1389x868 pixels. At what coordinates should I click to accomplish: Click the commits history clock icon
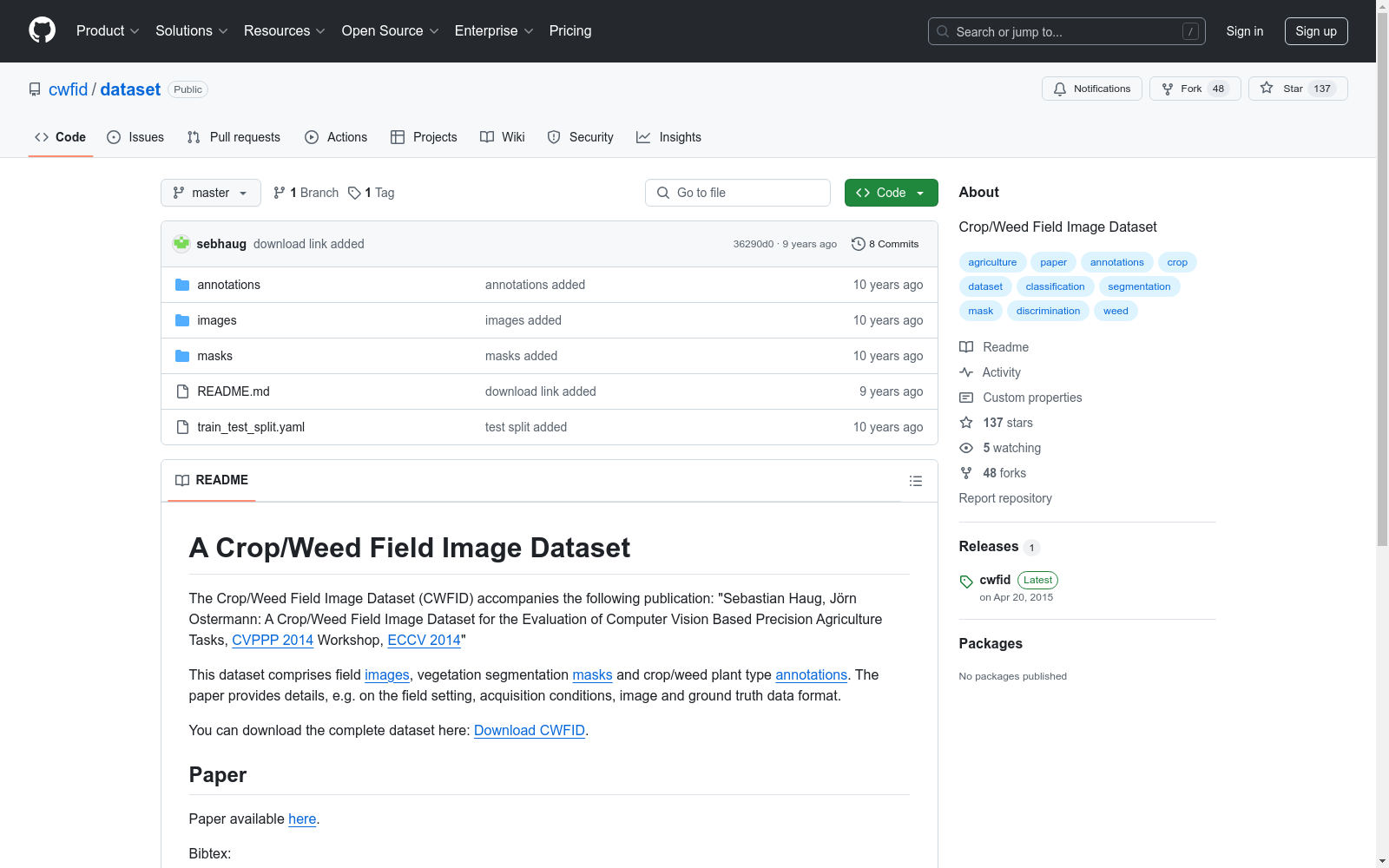(x=859, y=244)
